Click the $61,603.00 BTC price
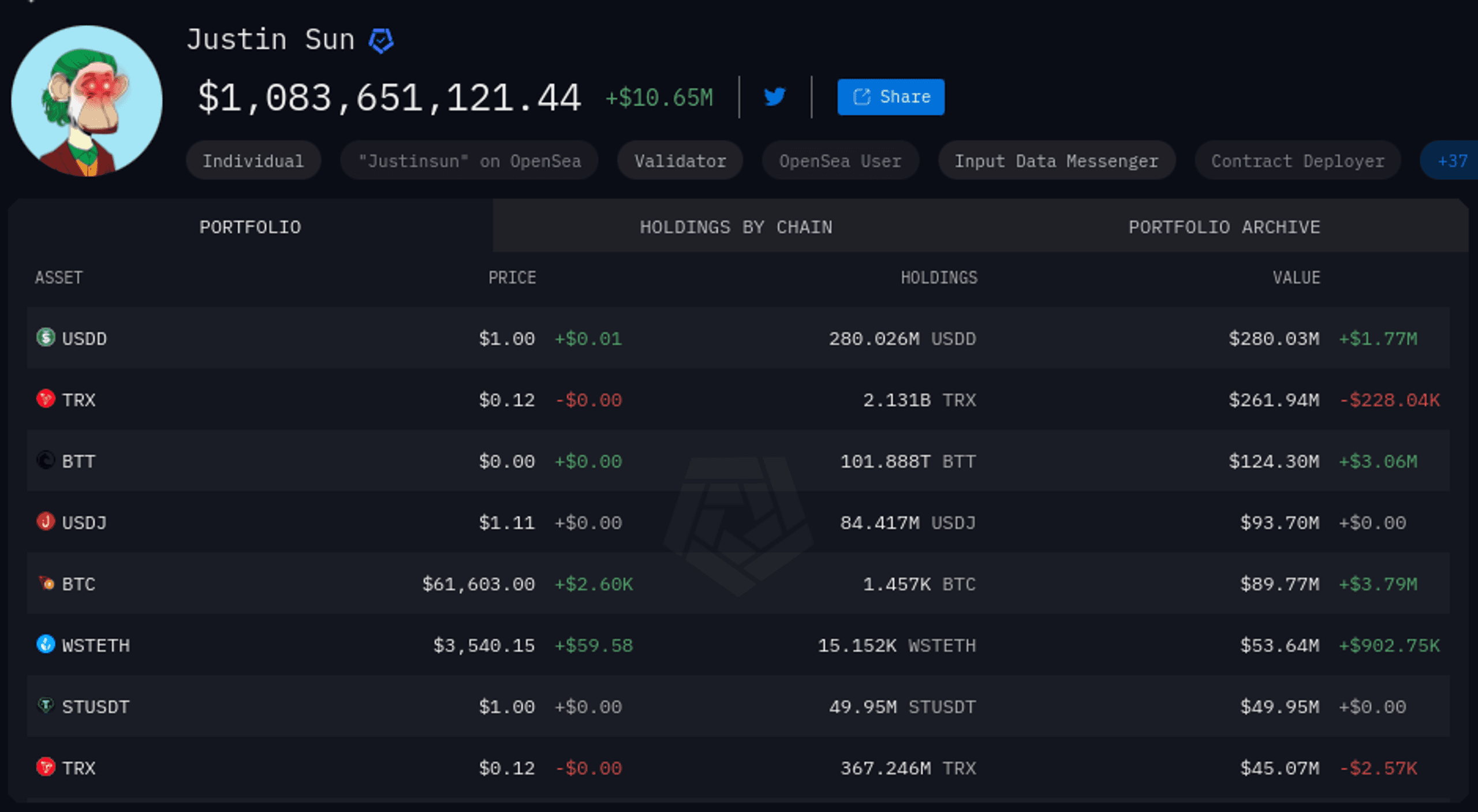 pyautogui.click(x=479, y=584)
